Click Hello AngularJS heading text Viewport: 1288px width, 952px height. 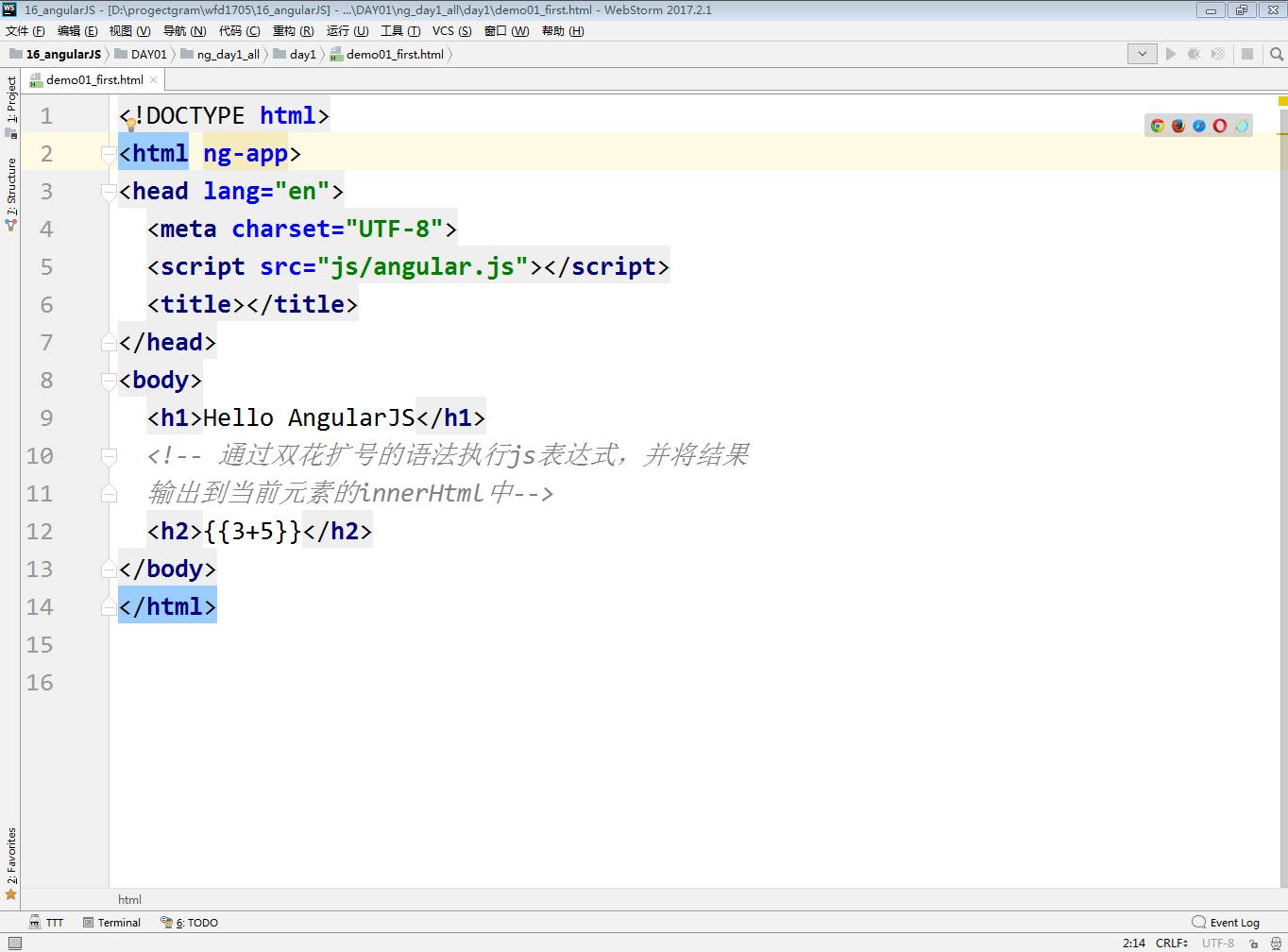tap(309, 418)
